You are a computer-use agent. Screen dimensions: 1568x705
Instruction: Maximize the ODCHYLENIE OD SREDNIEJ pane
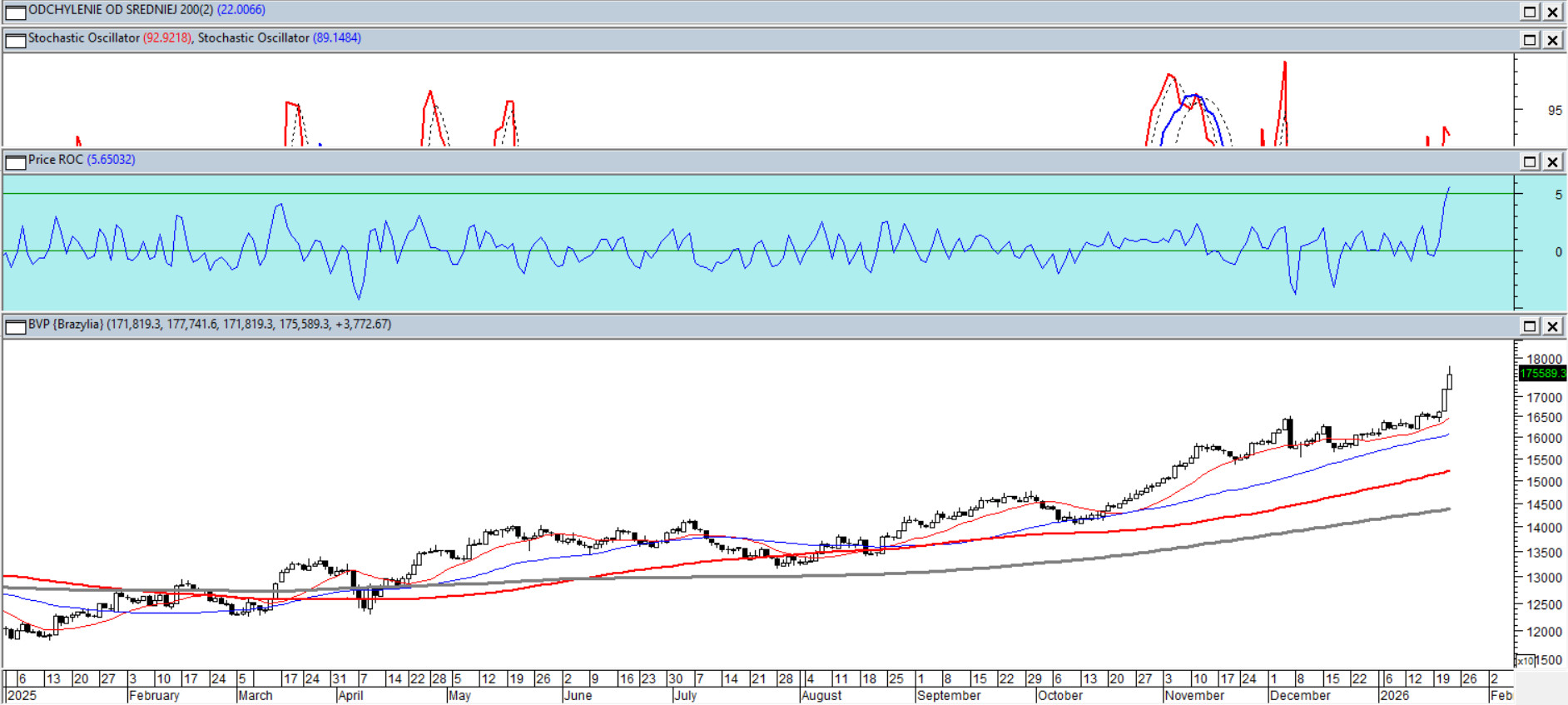point(1530,12)
